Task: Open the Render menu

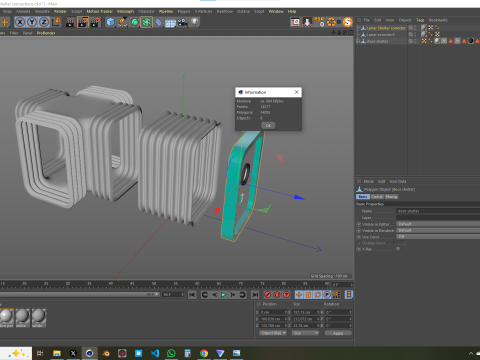Action: 60,11
